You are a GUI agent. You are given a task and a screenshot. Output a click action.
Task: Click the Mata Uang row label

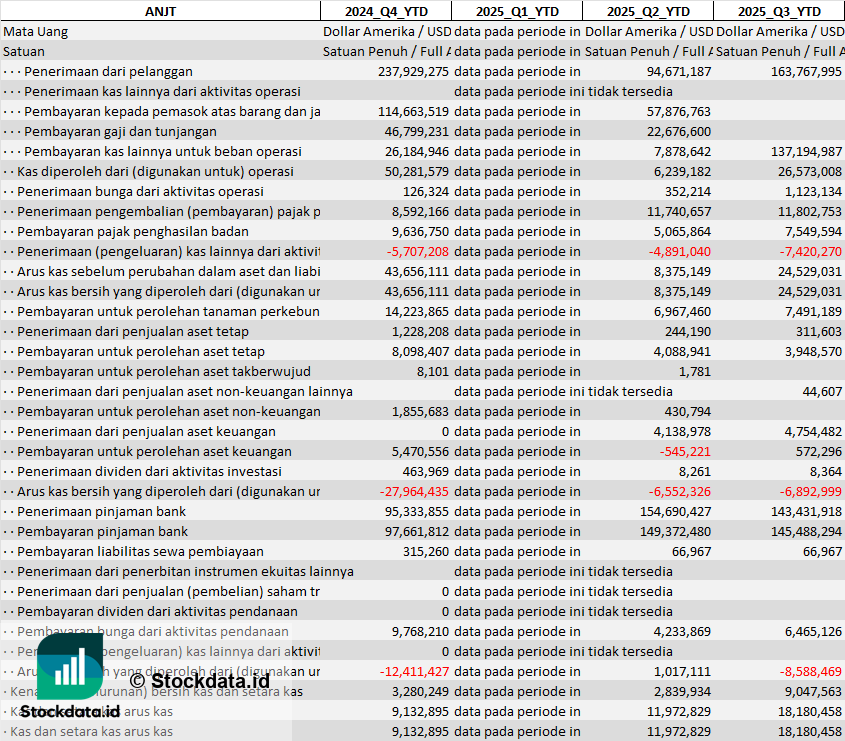36,31
